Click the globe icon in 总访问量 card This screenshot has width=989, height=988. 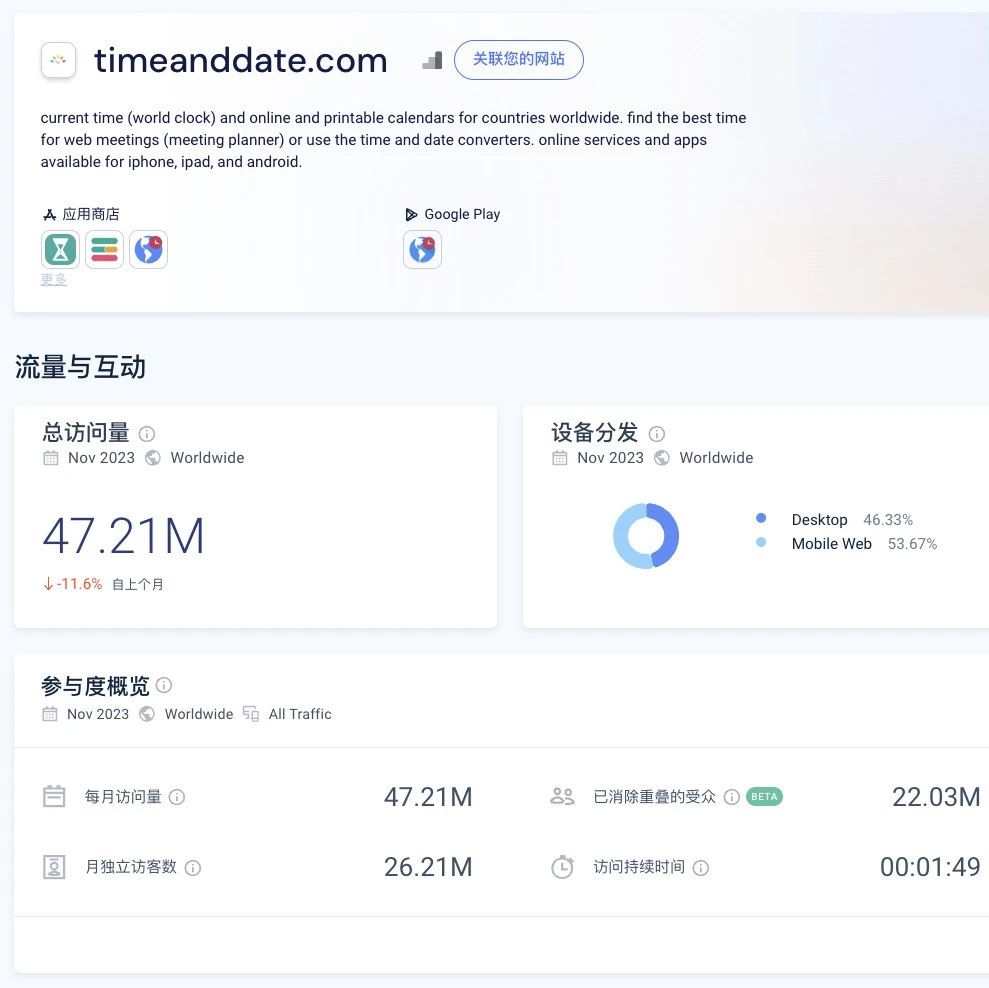tap(153, 458)
